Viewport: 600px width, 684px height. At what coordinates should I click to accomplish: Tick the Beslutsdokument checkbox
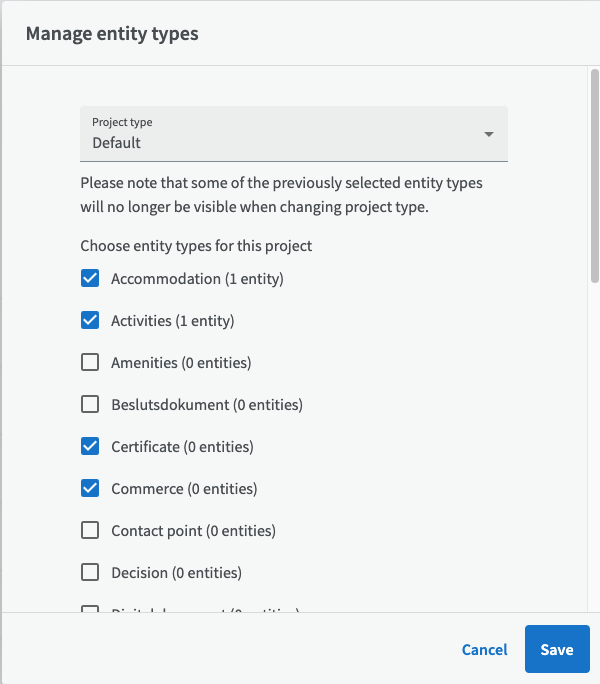tap(90, 404)
